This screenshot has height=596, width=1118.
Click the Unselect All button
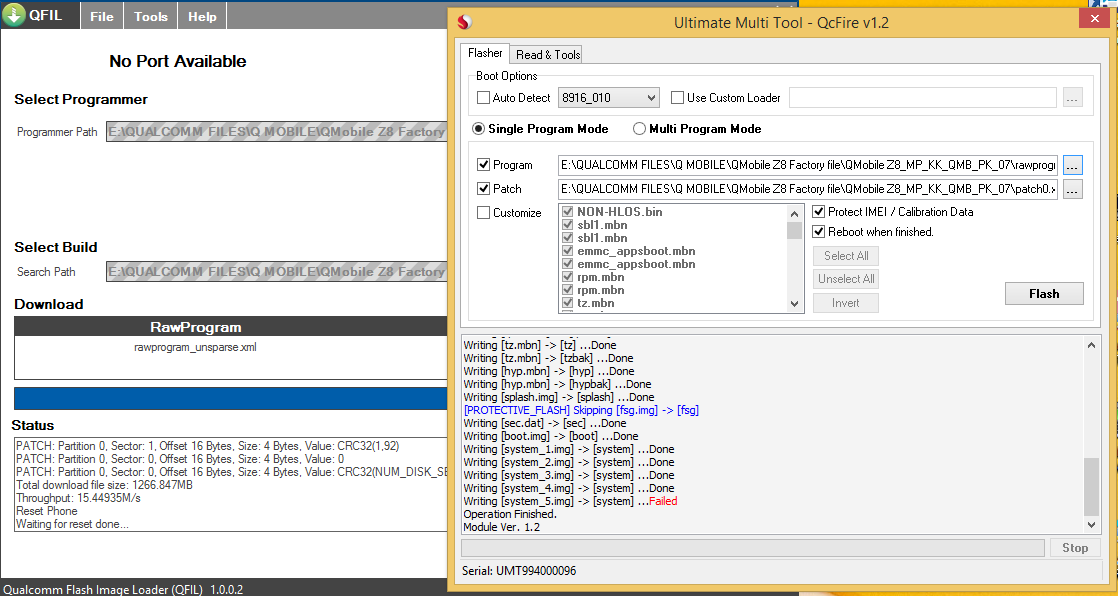click(x=846, y=279)
